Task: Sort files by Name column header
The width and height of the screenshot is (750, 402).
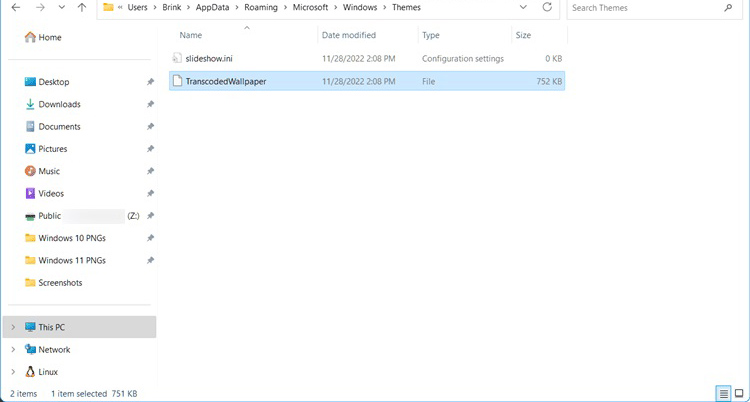Action: pyautogui.click(x=190, y=35)
